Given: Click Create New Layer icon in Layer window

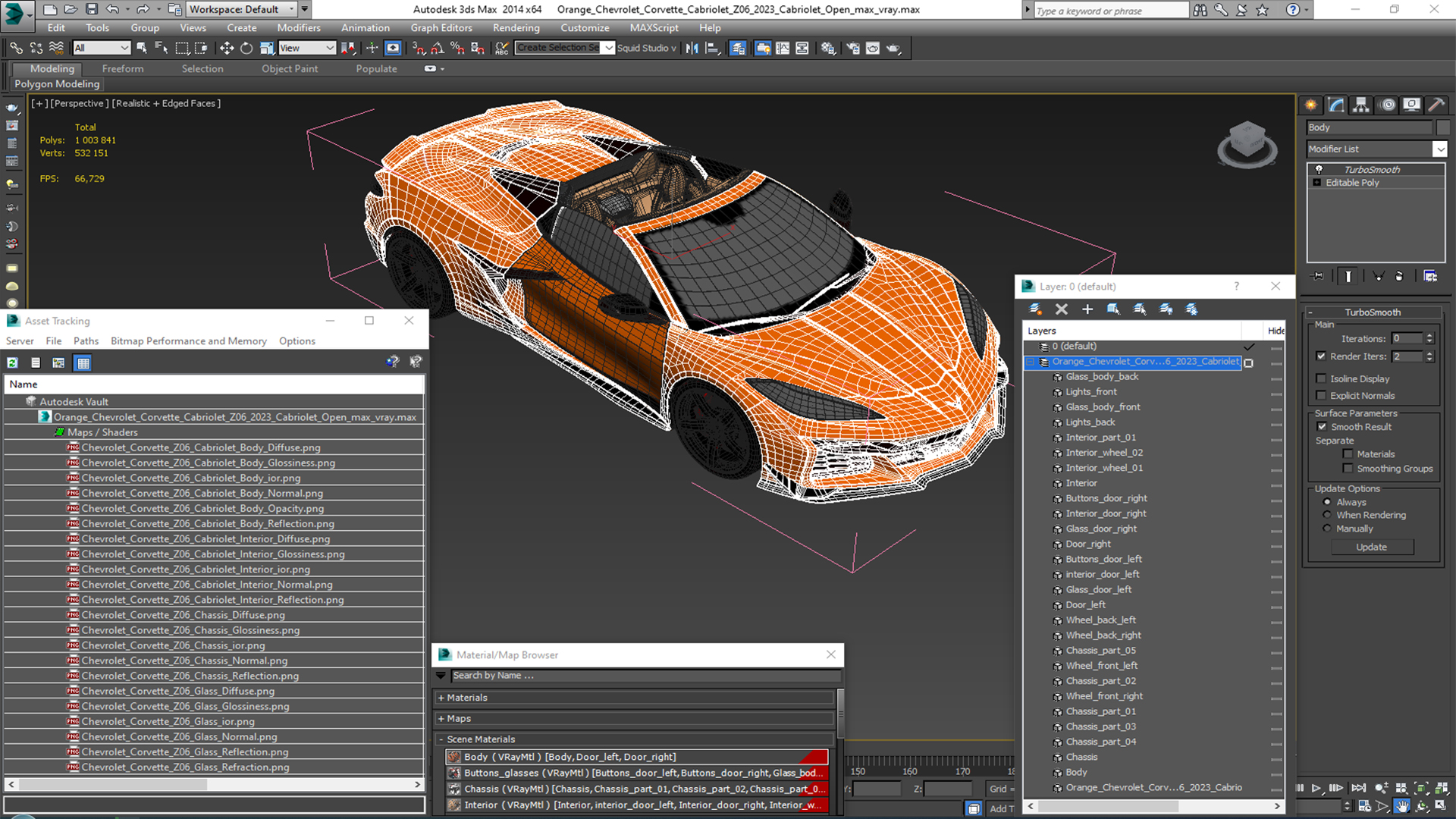Looking at the screenshot, I should pyautogui.click(x=1035, y=309).
